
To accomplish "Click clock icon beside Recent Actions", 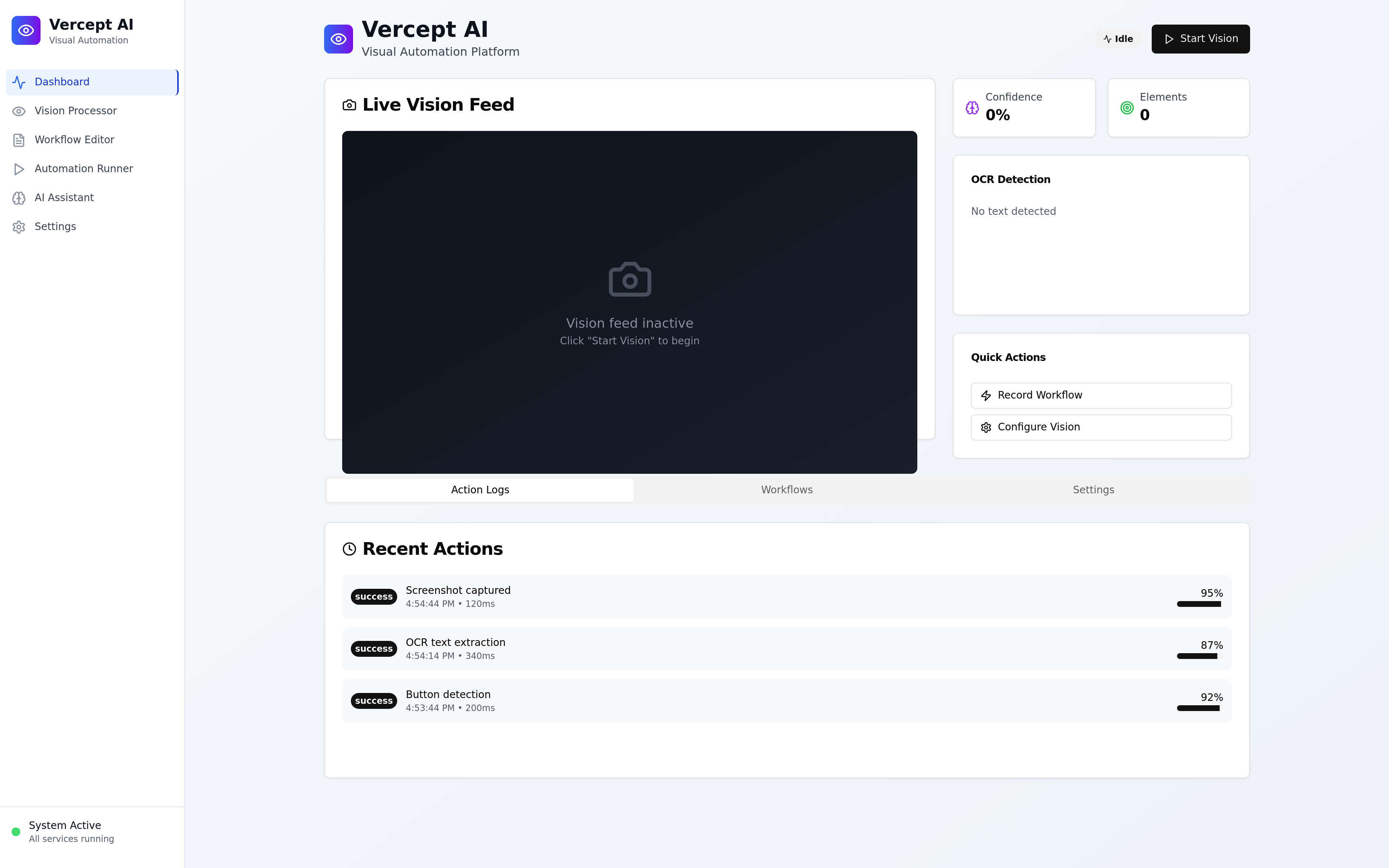I will click(x=349, y=549).
